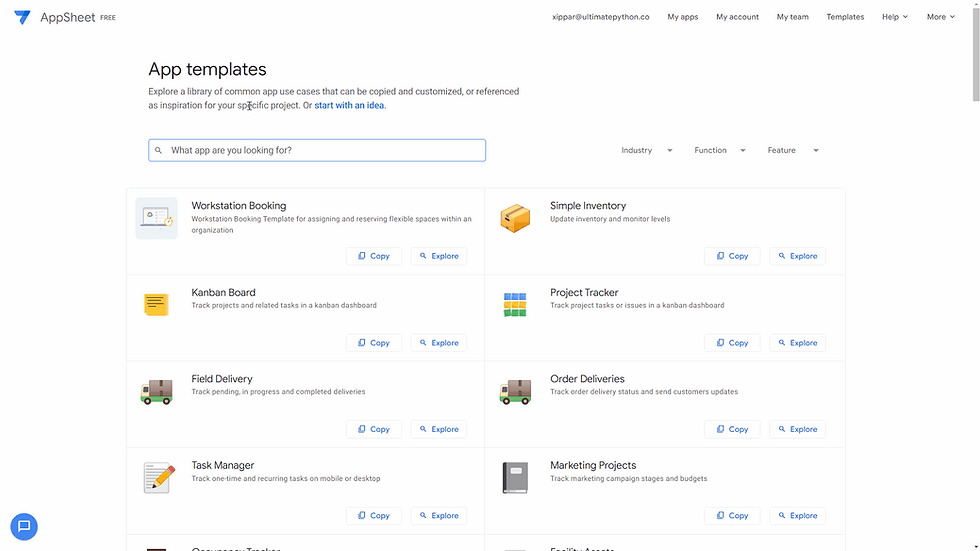The image size is (980, 551).
Task: Click the Field Delivery truck icon
Action: [x=156, y=392]
